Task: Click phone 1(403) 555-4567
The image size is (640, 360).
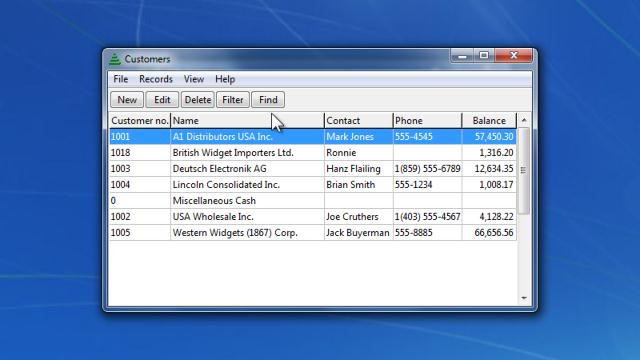Action: [x=427, y=216]
